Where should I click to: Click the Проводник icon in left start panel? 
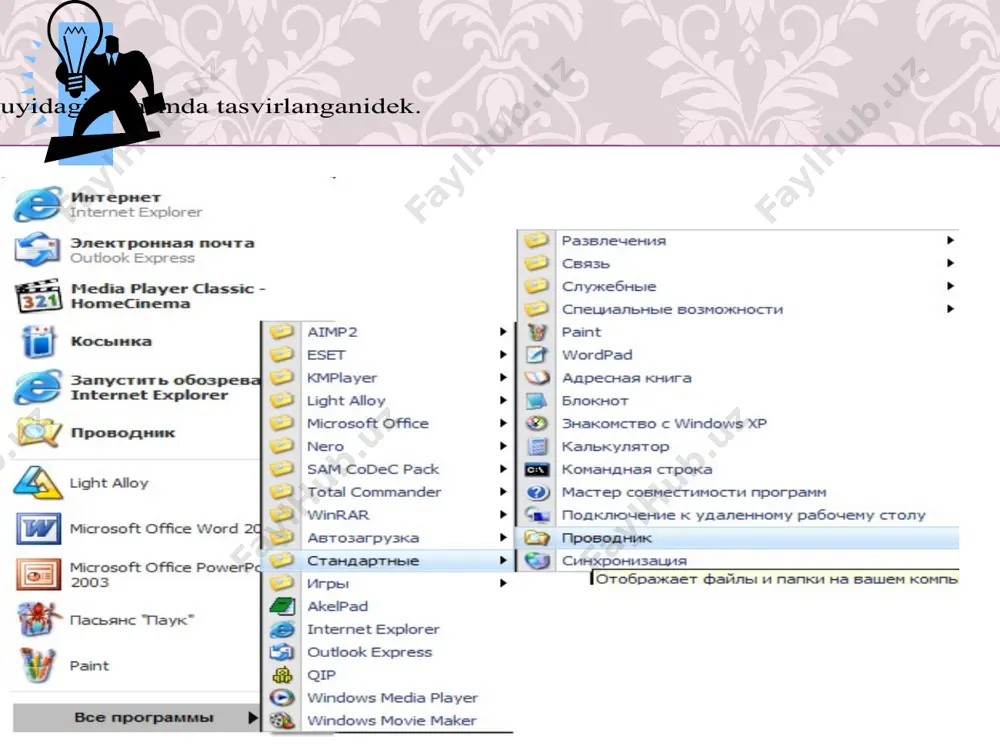(x=38, y=432)
